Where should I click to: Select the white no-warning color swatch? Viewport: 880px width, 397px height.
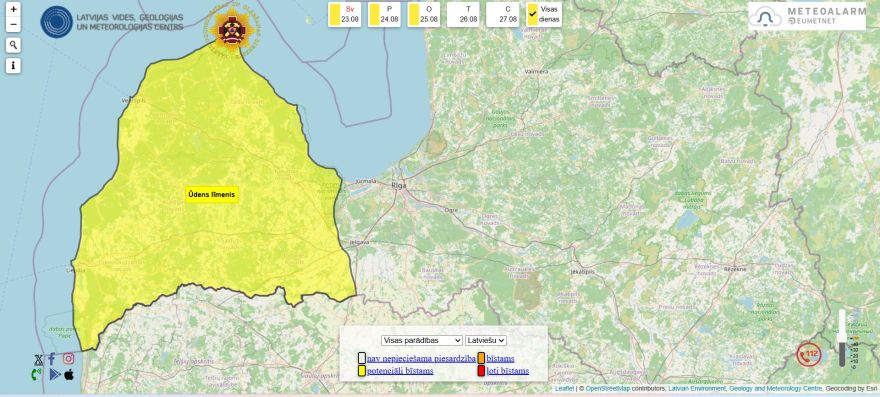click(x=362, y=358)
